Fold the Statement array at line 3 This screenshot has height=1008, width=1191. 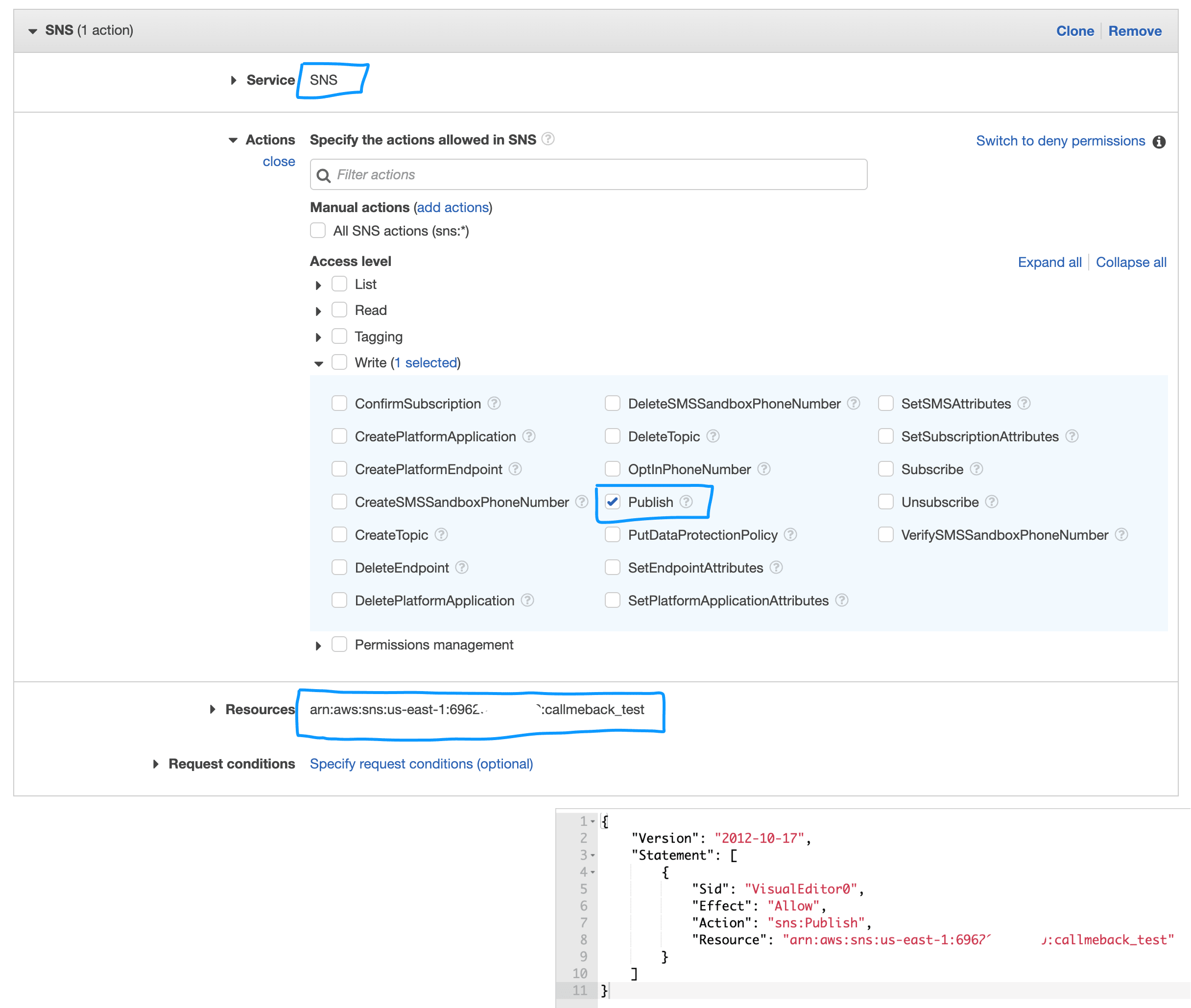[x=593, y=855]
